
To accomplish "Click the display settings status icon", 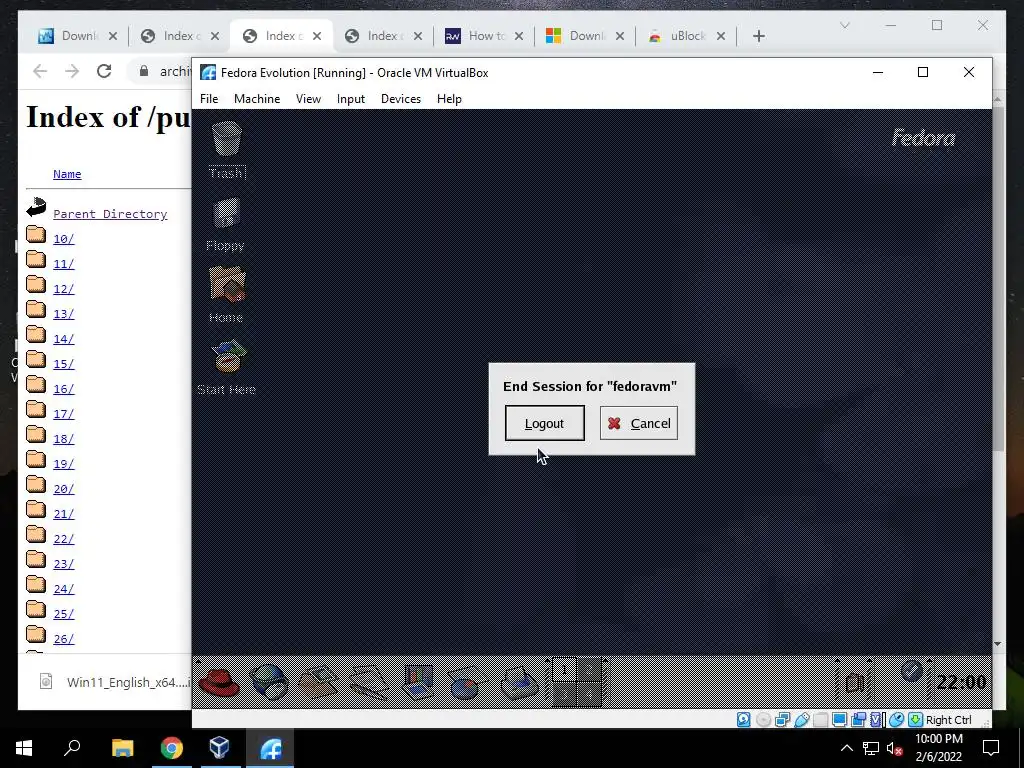I will coord(840,720).
